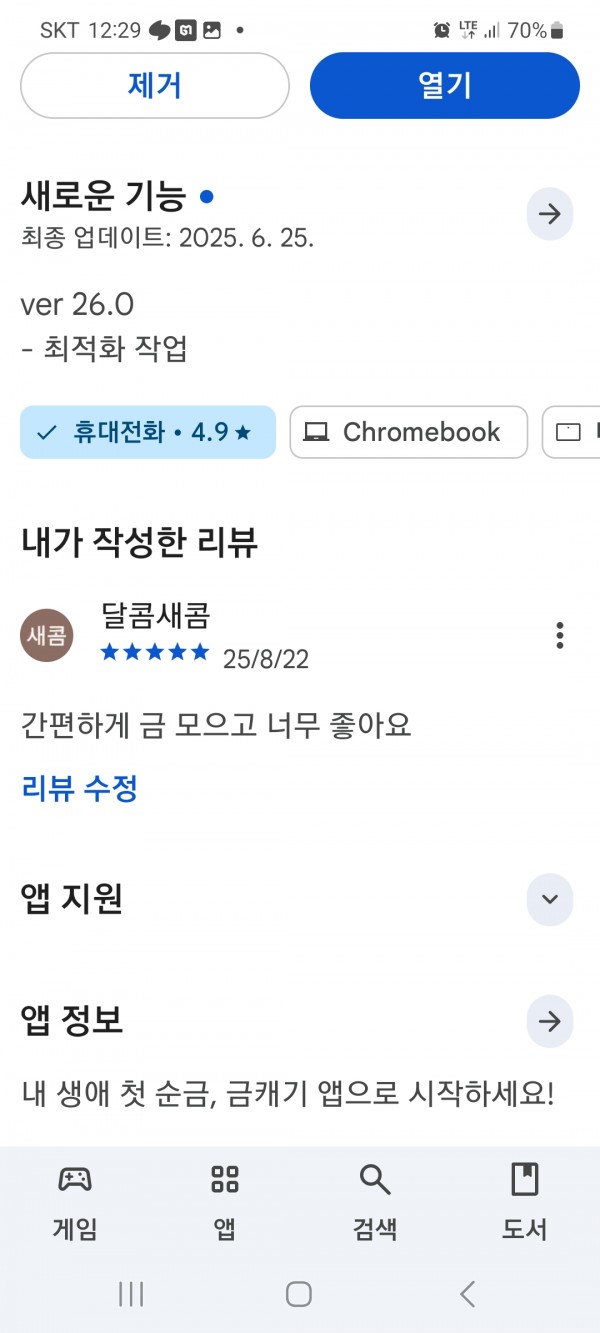Tap the 게임 controller icon
600x1333 pixels.
coord(75,1180)
